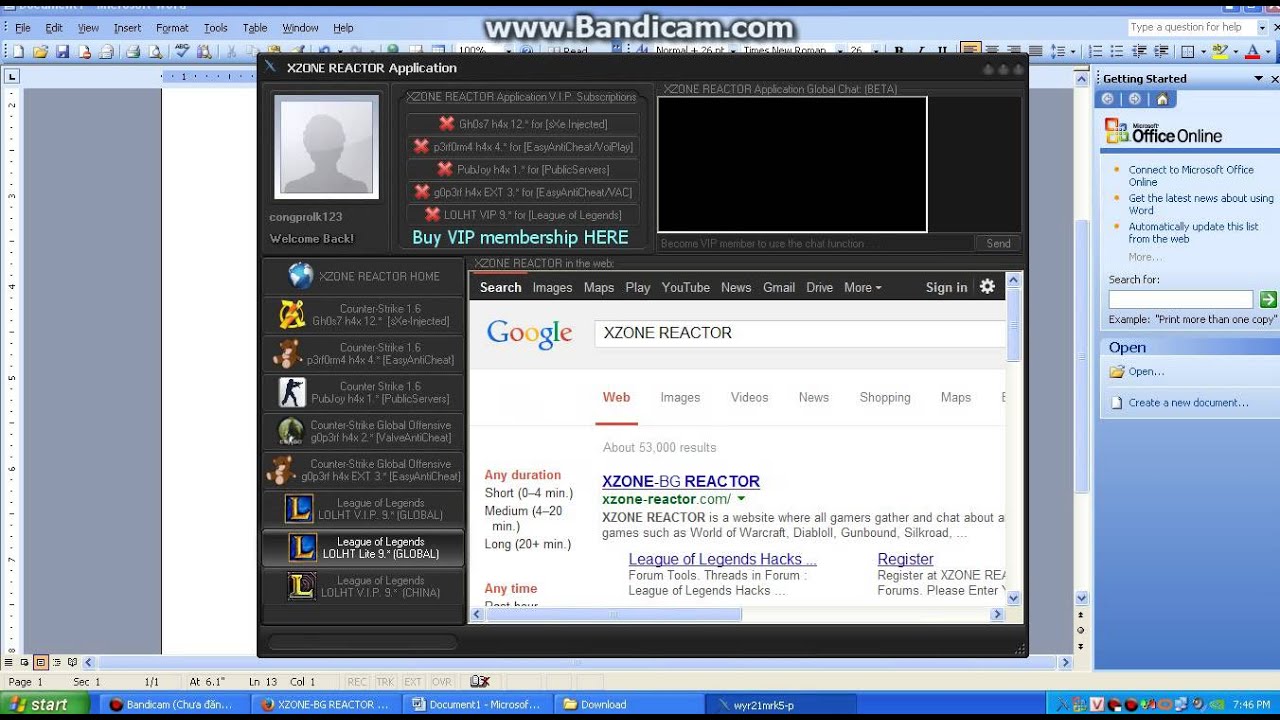1280x720 pixels.
Task: Toggle the REC indicator in Word status bar
Action: click(357, 682)
